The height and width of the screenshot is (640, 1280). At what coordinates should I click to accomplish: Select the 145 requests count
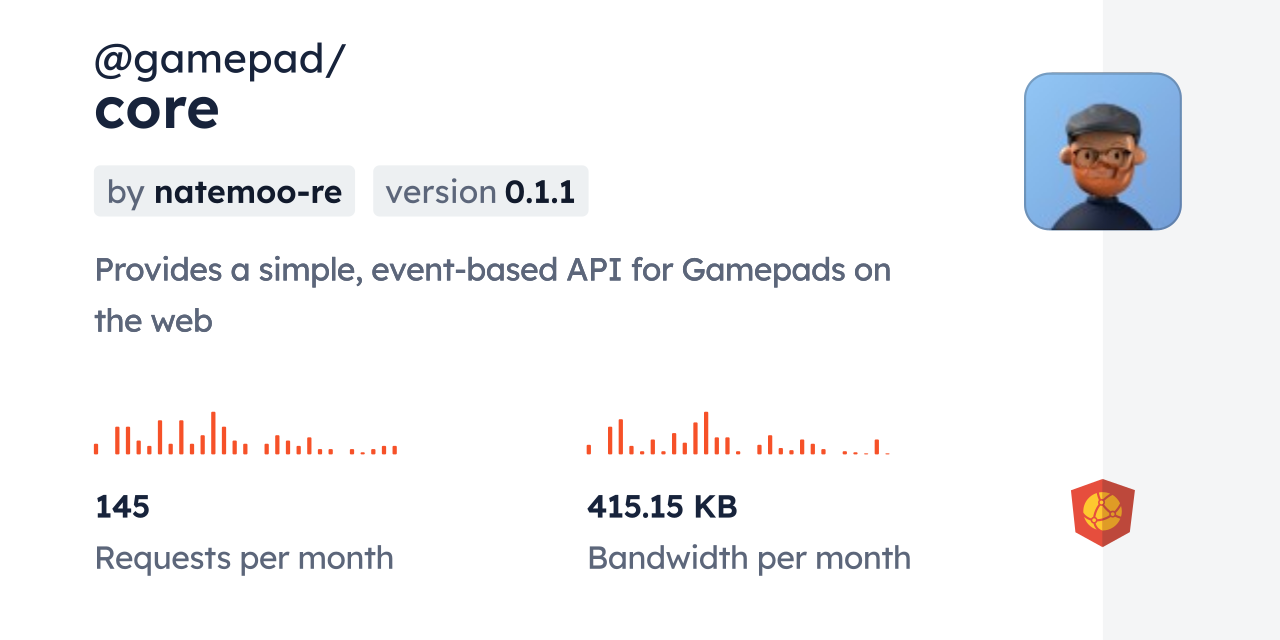tap(122, 507)
